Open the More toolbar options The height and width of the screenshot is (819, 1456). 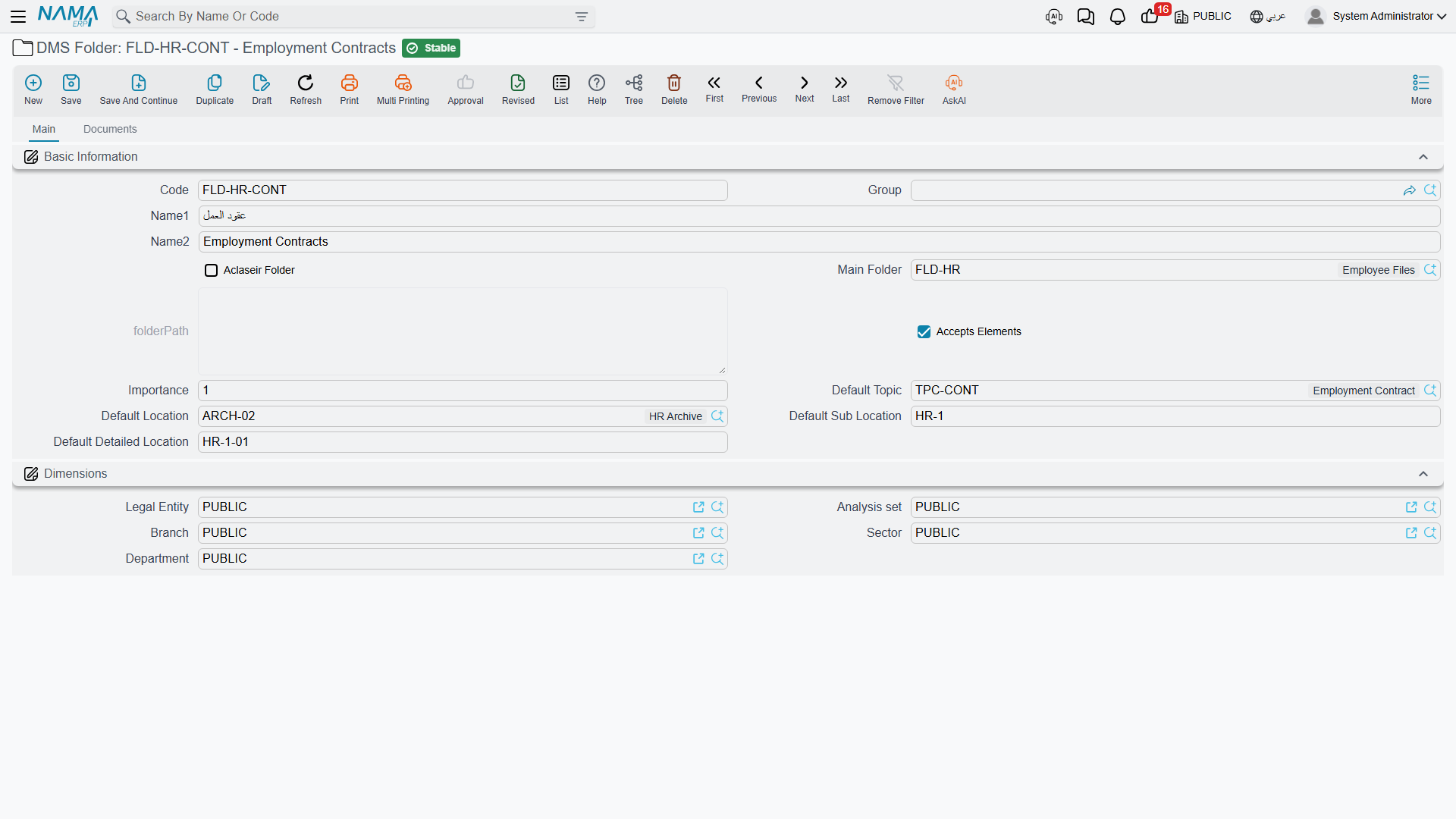(x=1421, y=89)
